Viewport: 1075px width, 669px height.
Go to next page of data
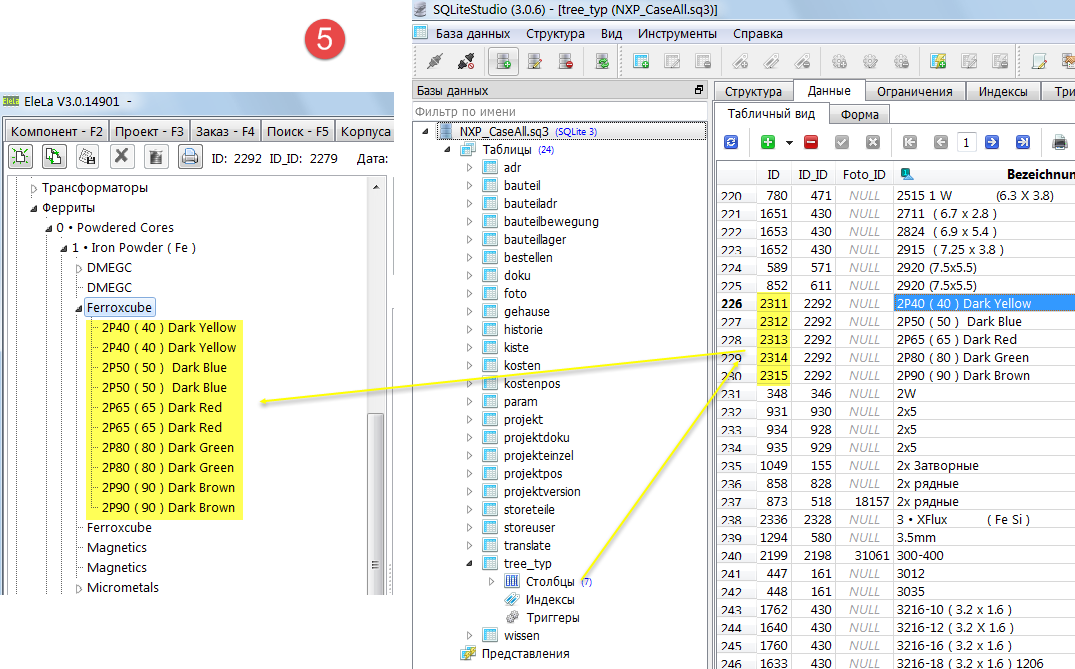[991, 142]
